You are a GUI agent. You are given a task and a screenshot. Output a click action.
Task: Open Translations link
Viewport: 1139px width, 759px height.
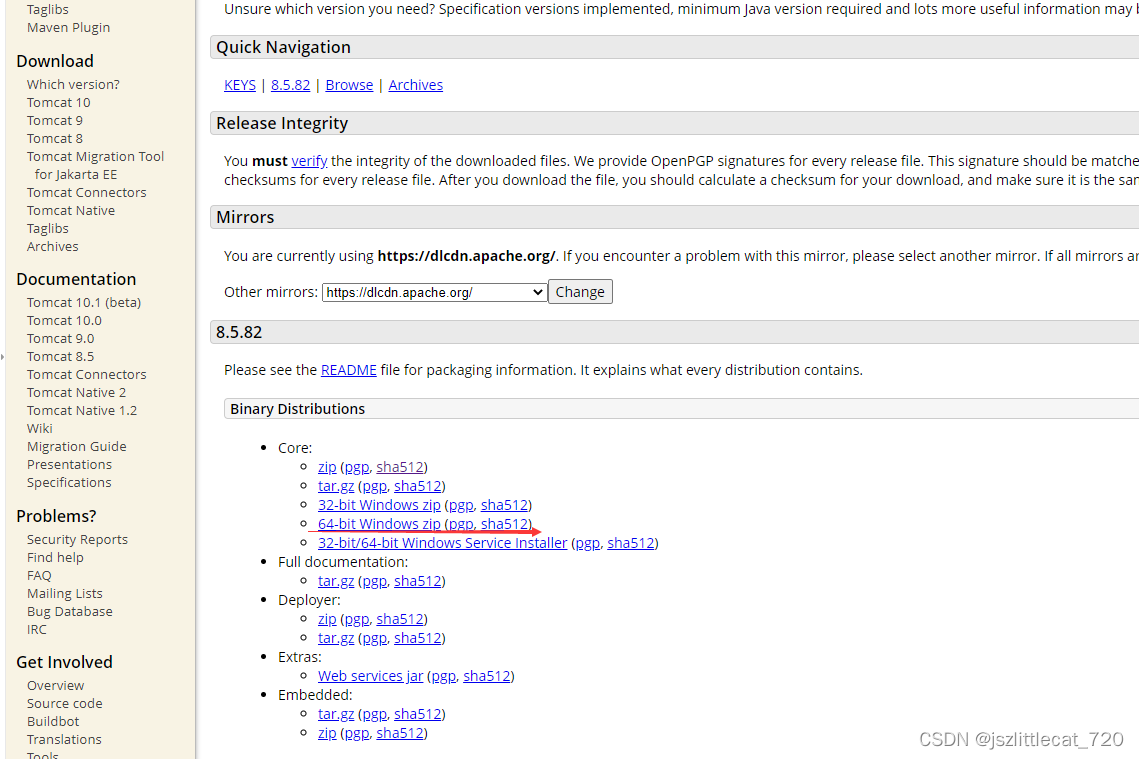point(64,739)
